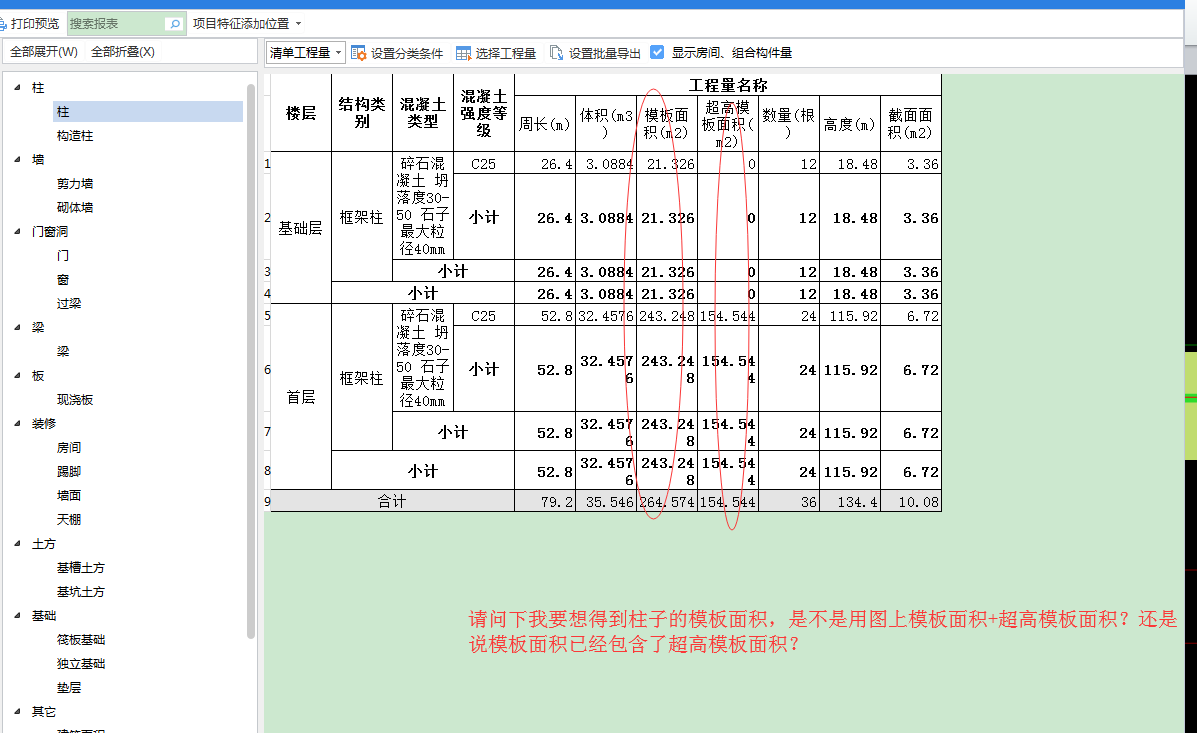
Task: Open the 清单工程量 dropdown
Action: tap(305, 53)
